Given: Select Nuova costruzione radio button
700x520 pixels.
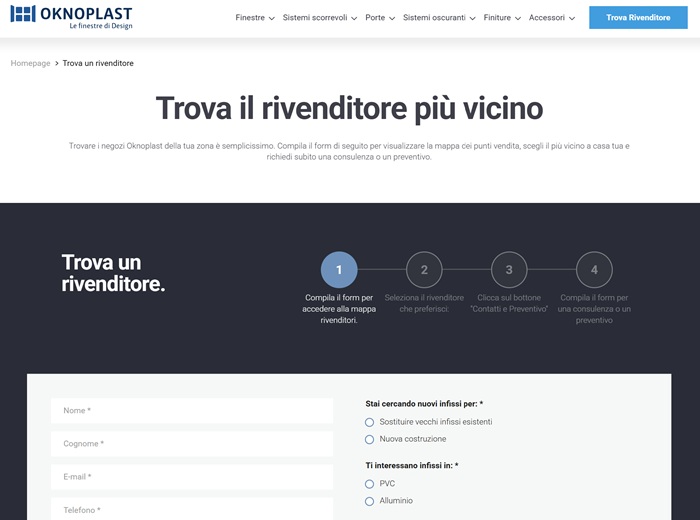Looking at the screenshot, I should pyautogui.click(x=369, y=440).
